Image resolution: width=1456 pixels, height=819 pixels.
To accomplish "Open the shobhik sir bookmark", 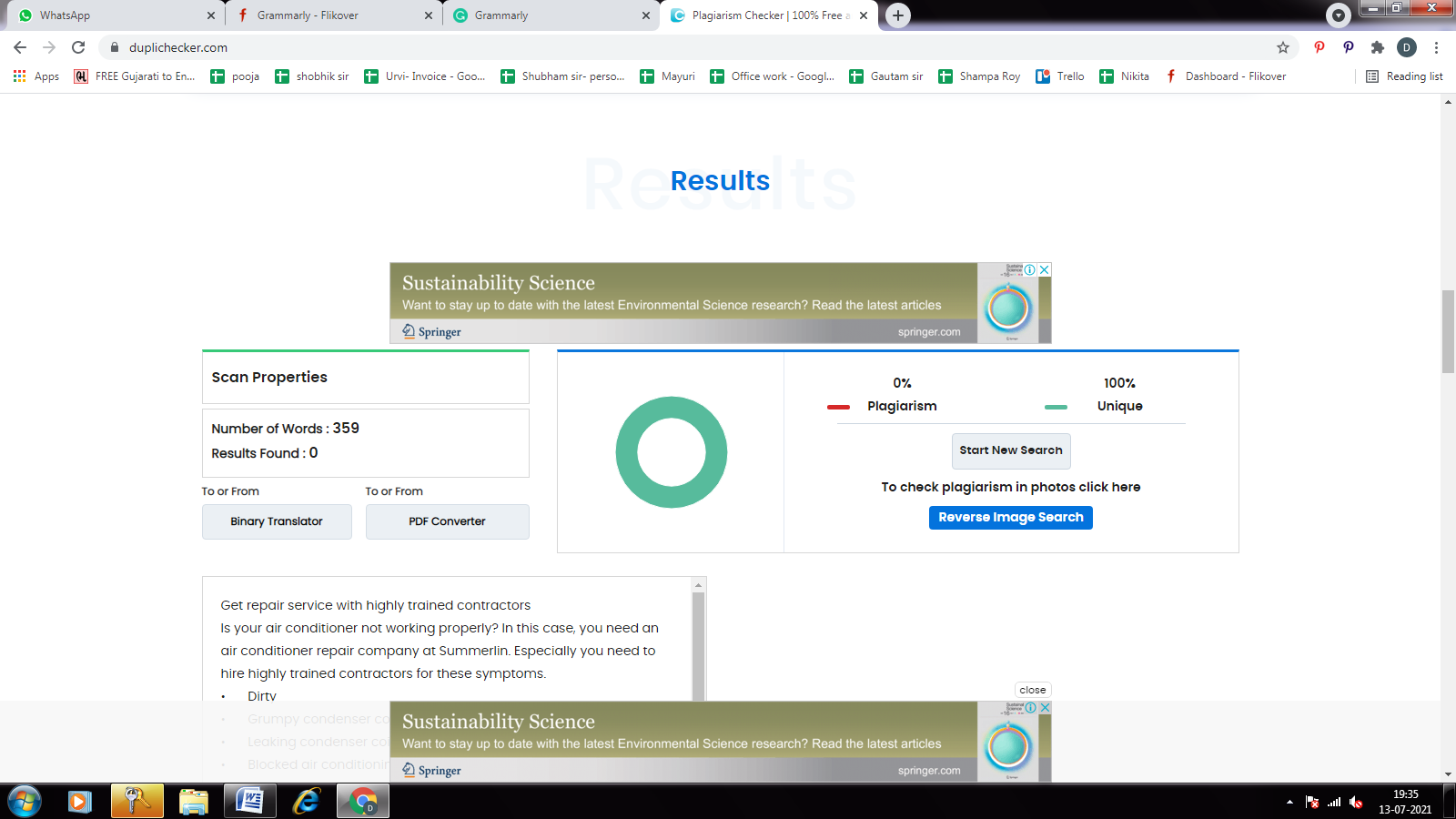I will [312, 76].
